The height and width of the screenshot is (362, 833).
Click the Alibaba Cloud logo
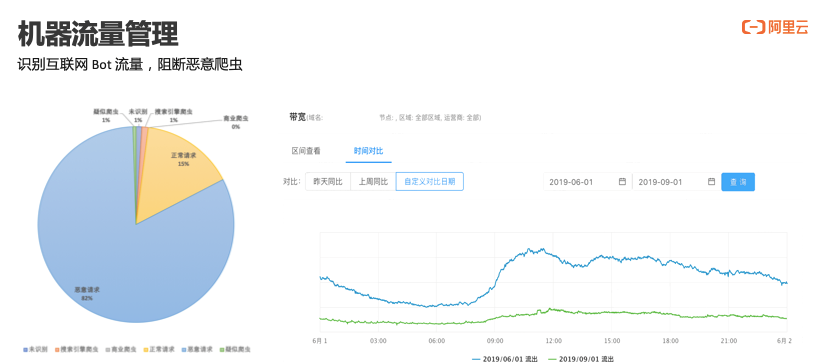775,27
